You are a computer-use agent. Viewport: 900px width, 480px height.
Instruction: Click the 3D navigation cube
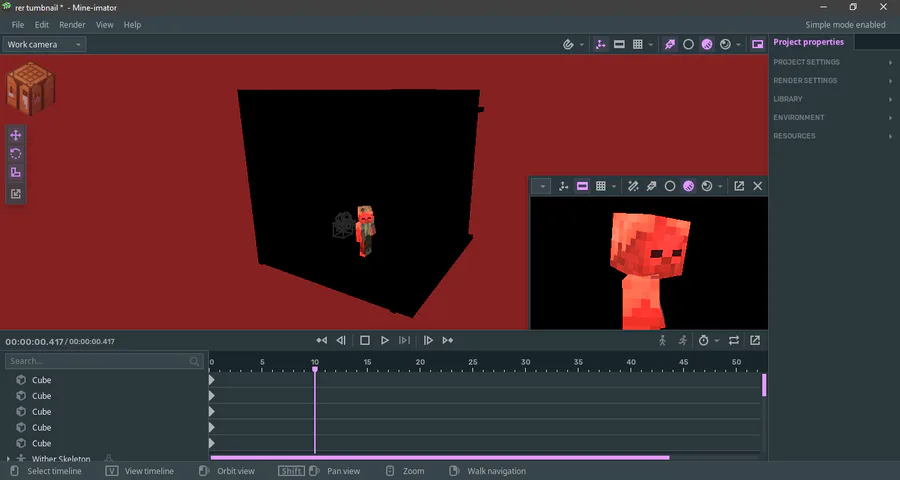[30, 89]
